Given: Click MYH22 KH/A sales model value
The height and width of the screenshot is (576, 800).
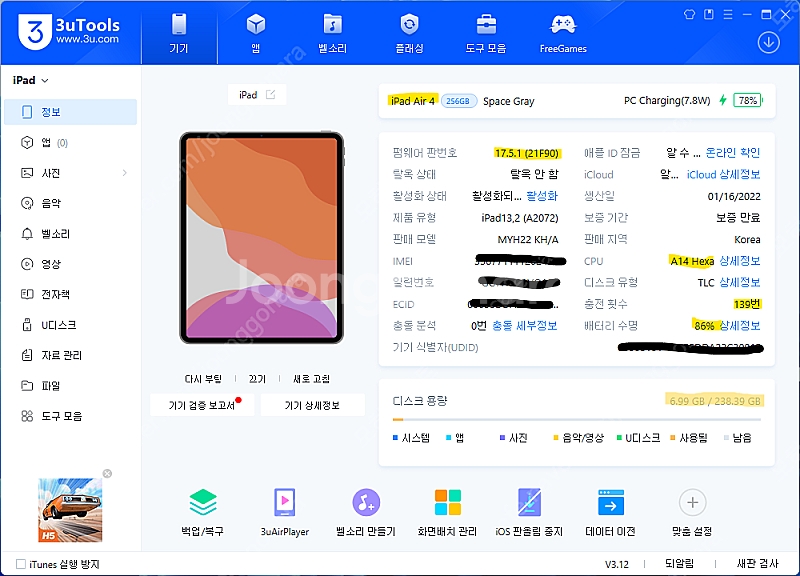Looking at the screenshot, I should [528, 239].
